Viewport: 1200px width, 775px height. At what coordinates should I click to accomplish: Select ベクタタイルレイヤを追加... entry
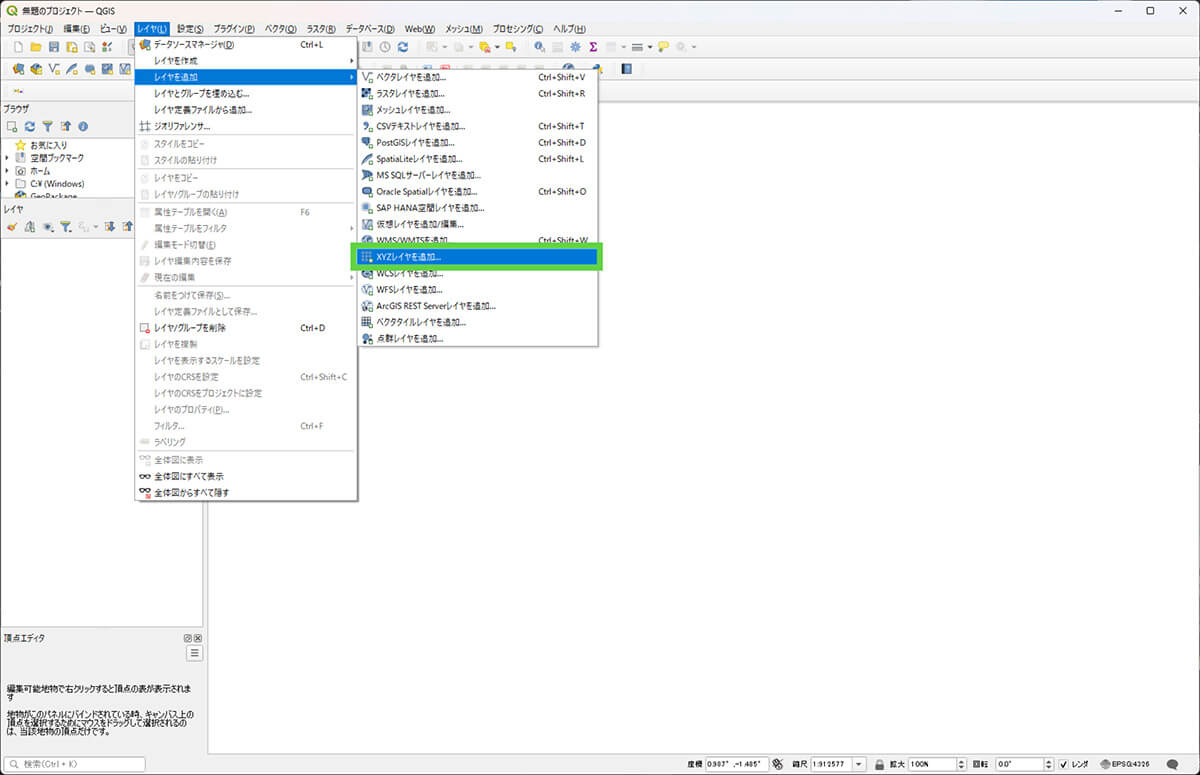(x=478, y=322)
